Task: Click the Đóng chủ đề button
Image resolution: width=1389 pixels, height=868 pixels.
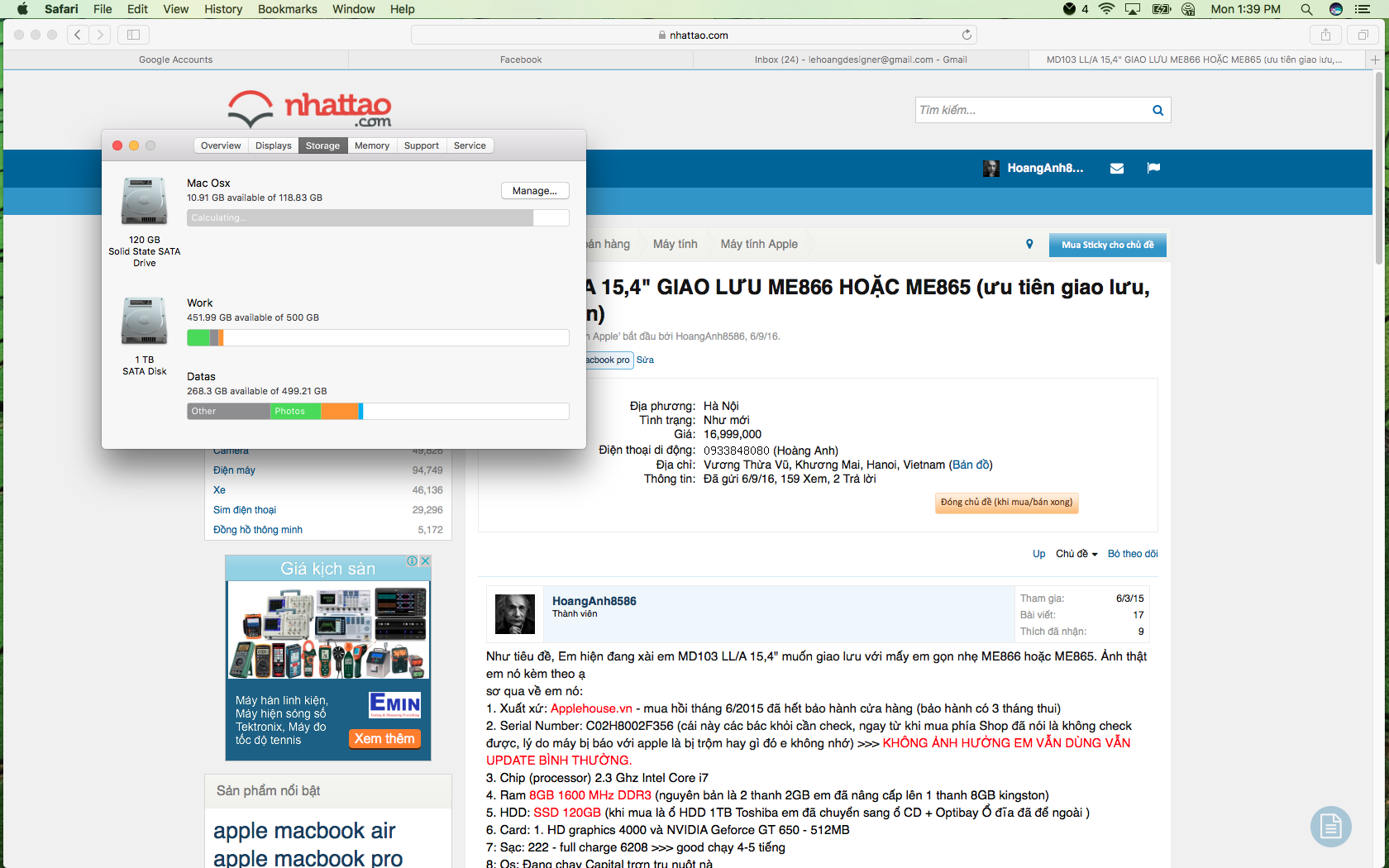Action: tap(1006, 503)
